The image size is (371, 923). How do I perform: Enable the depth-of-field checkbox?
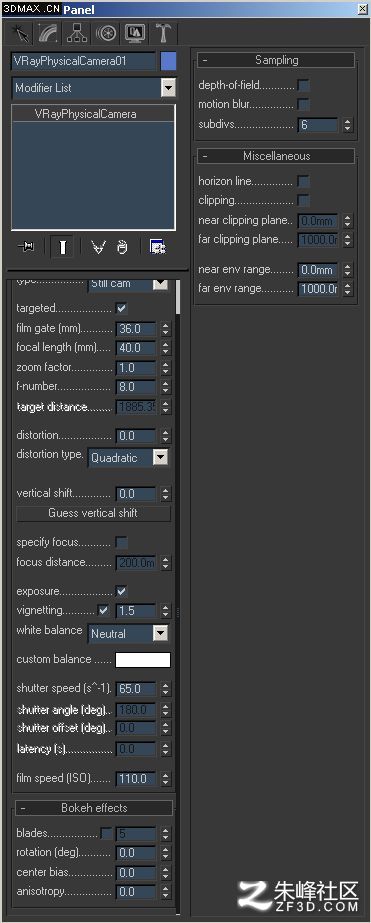[303, 86]
